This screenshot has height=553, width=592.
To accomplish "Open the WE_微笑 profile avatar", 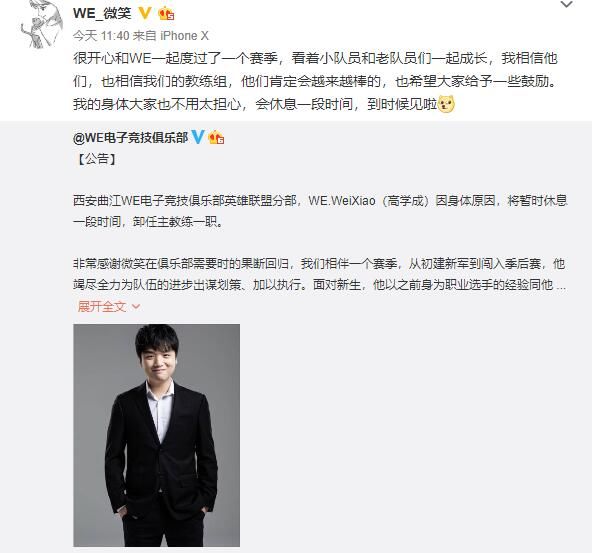I will (42, 25).
